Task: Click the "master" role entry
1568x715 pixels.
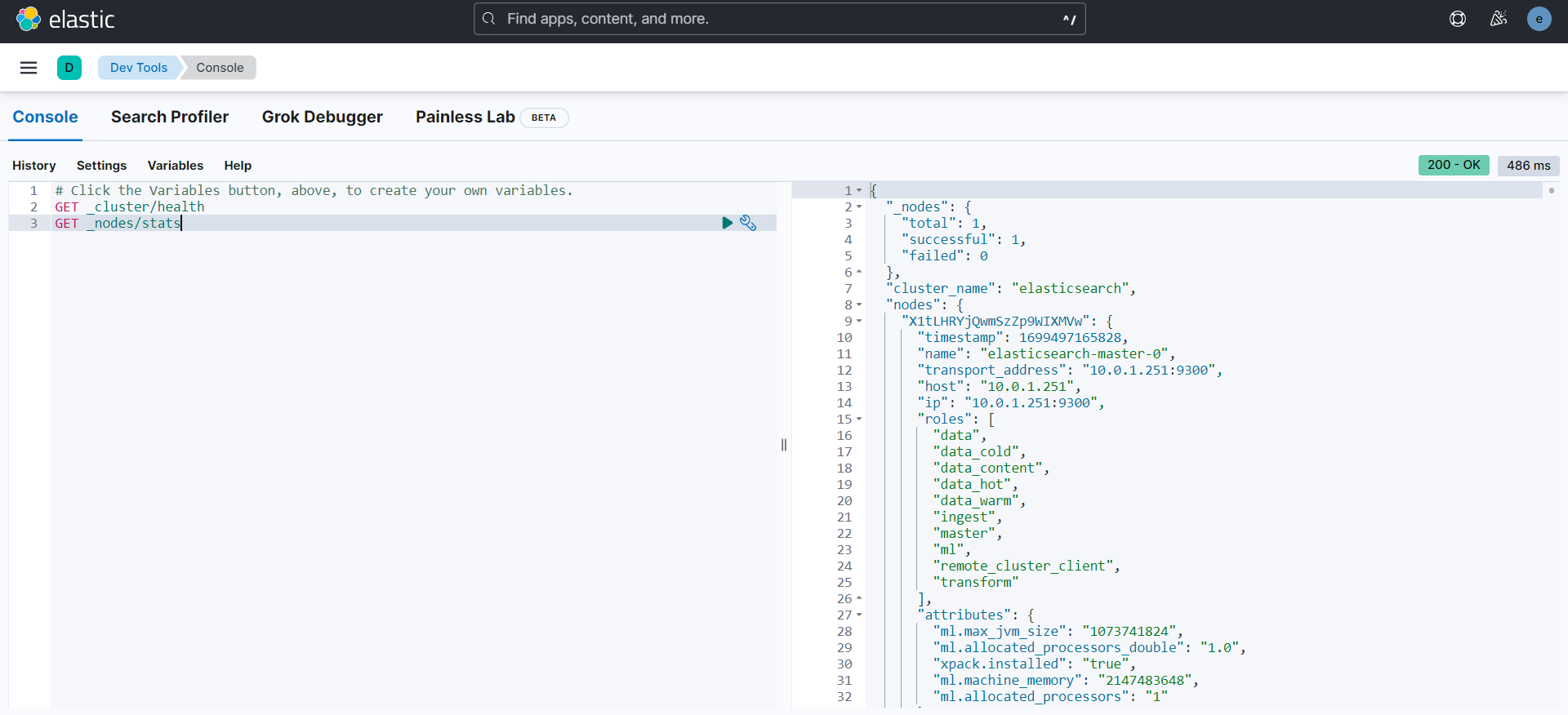Action: pyautogui.click(x=968, y=533)
